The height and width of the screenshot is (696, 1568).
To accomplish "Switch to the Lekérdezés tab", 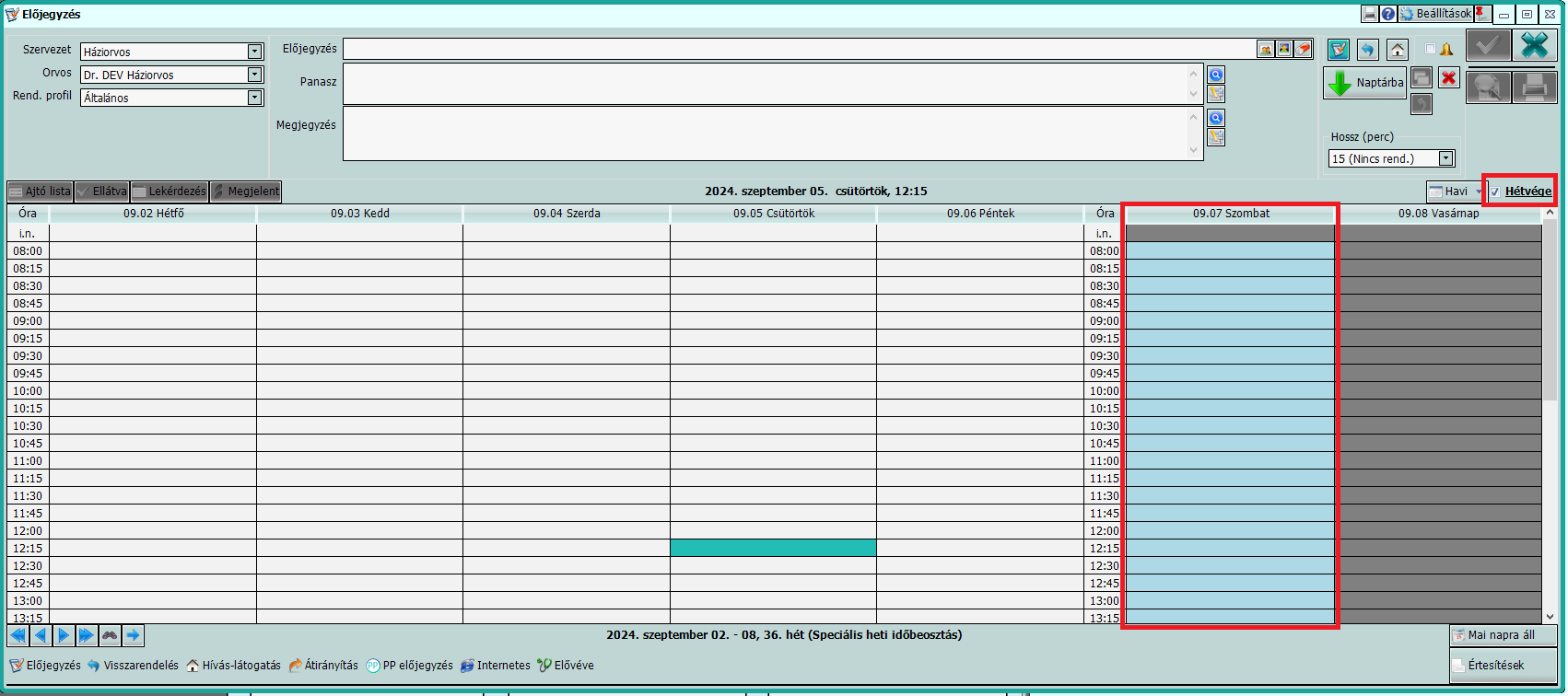I will [170, 191].
